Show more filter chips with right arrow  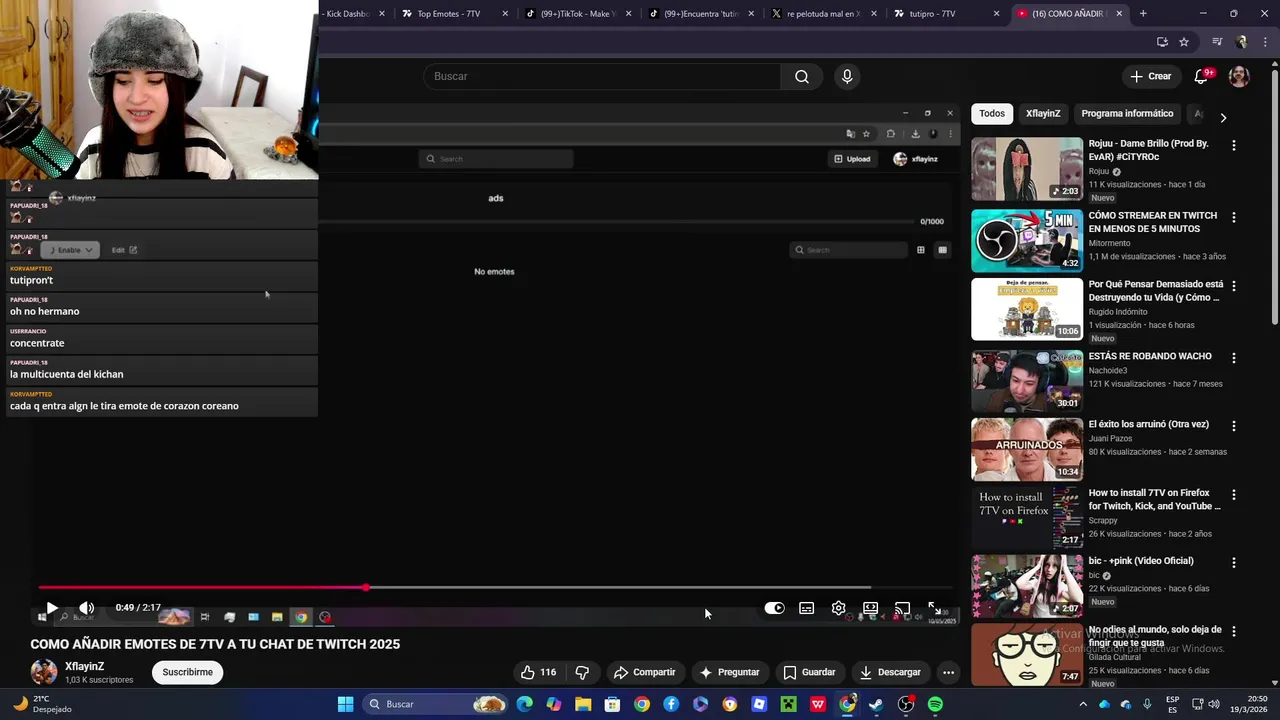point(1222,117)
